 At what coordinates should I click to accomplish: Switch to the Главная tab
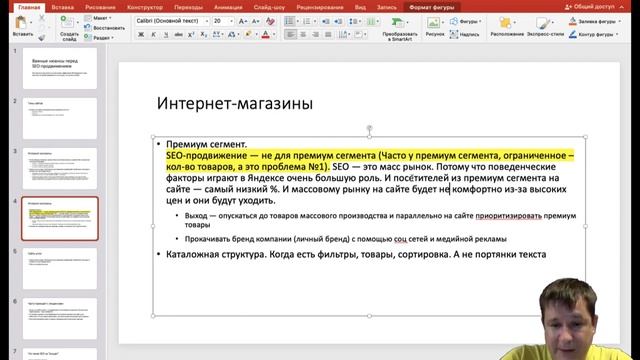pyautogui.click(x=29, y=7)
